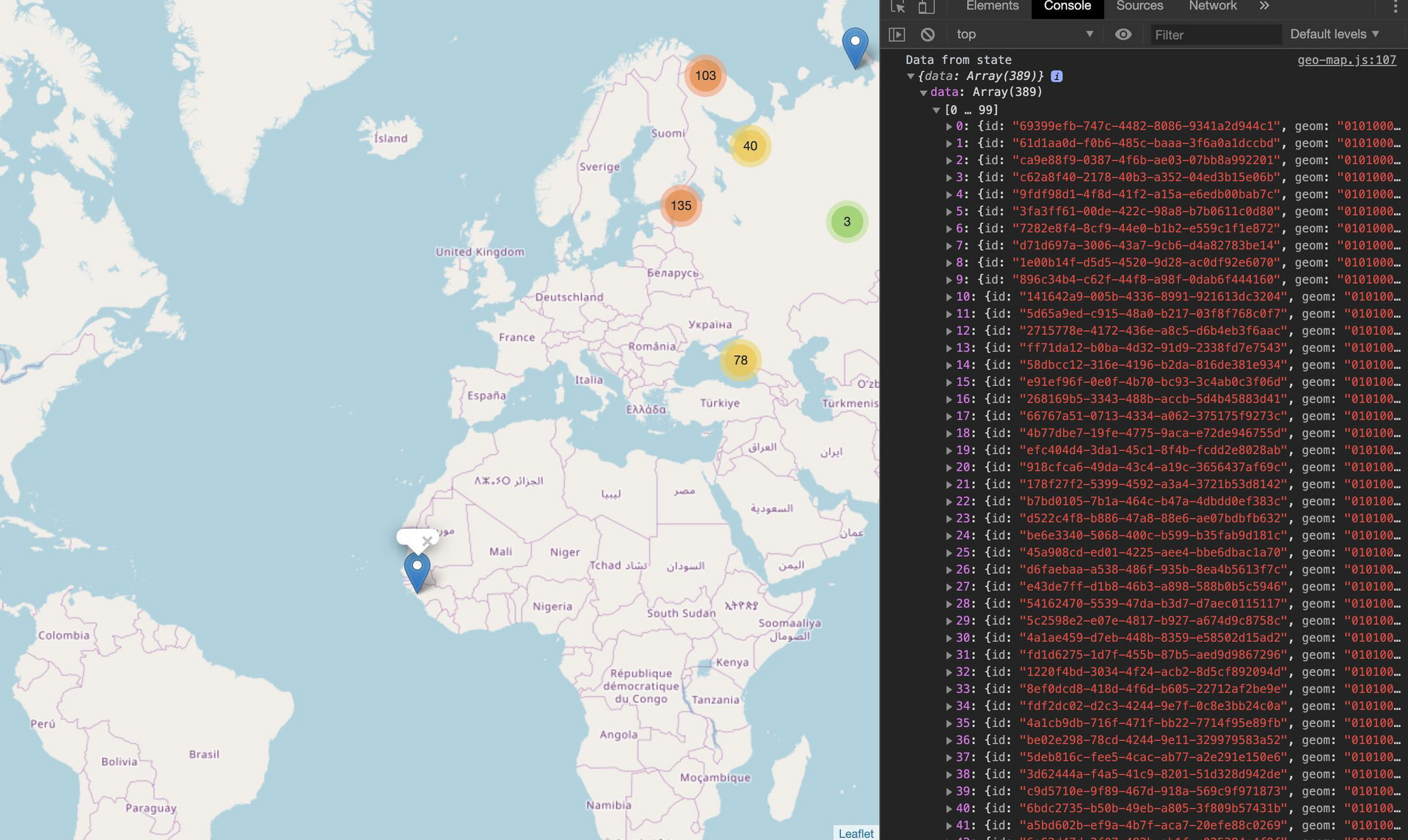Click the Deutschland label on the map
Screen dimensions: 1408x840
569,297
